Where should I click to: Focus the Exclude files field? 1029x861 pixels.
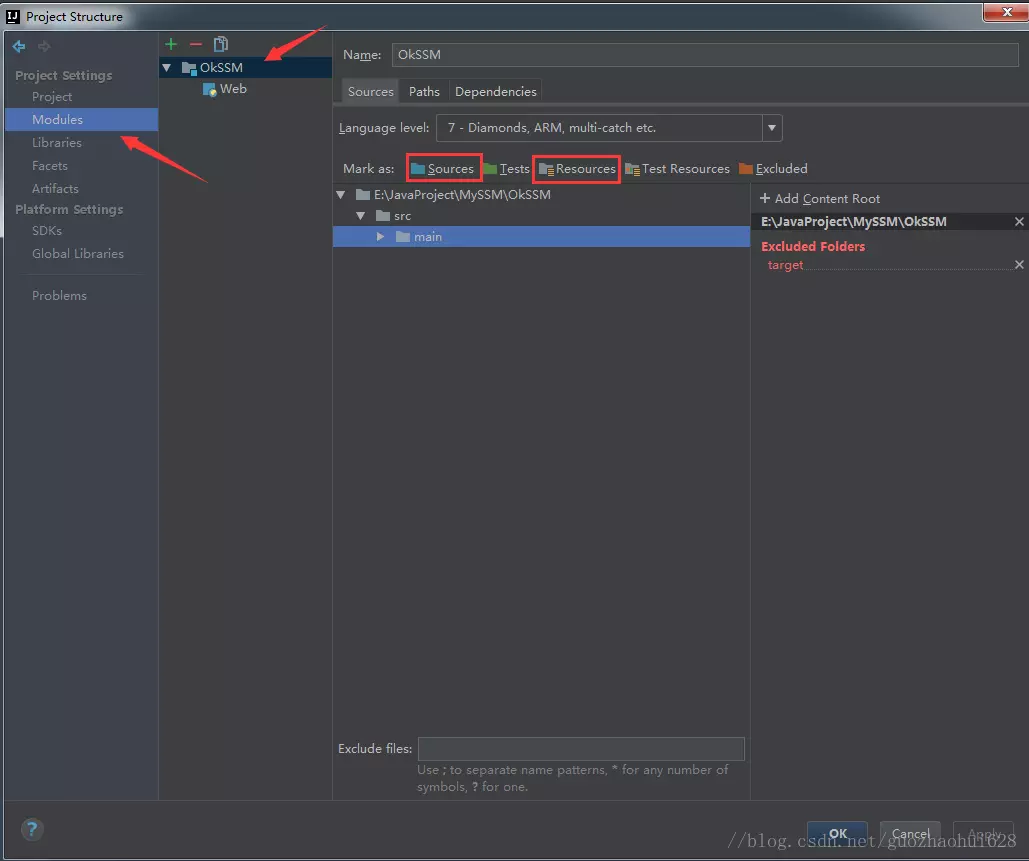tap(581, 749)
